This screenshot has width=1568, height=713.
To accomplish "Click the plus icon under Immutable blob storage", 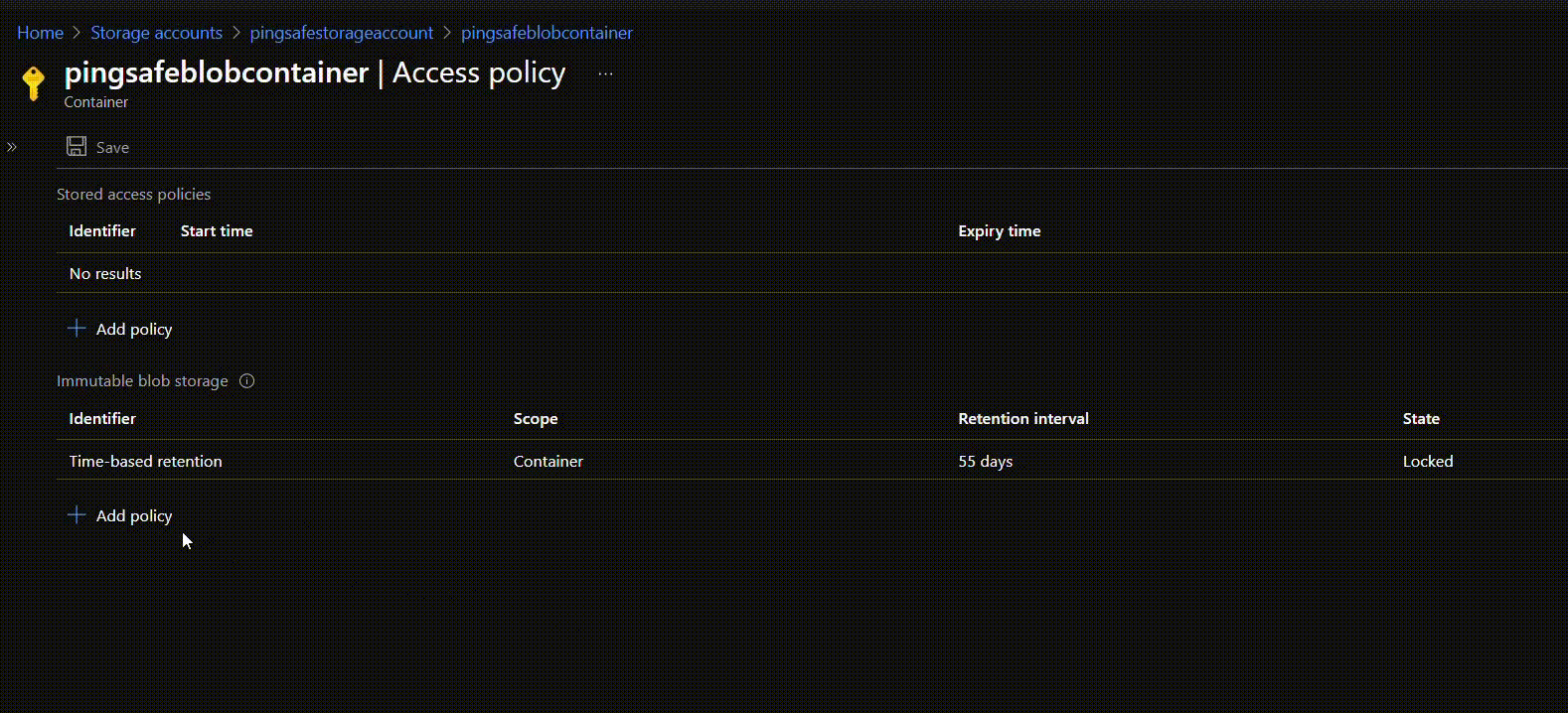I will [77, 515].
